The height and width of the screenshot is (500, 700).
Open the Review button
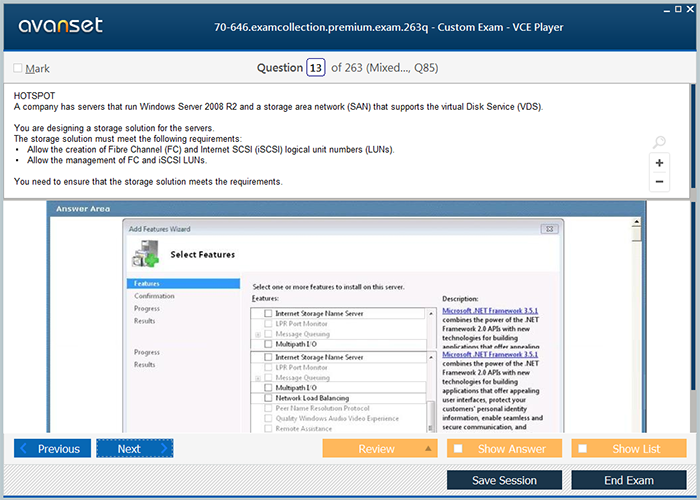coord(380,449)
